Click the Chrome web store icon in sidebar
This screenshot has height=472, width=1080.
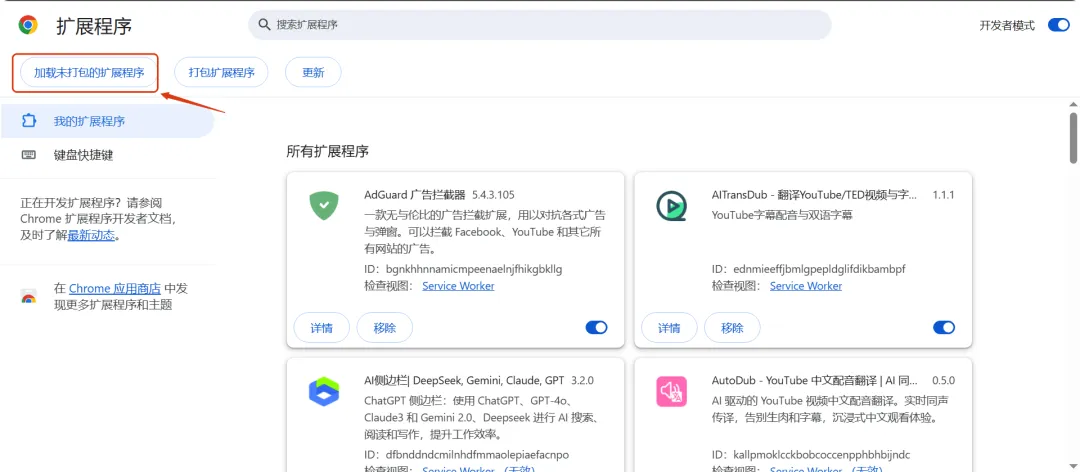[28, 297]
